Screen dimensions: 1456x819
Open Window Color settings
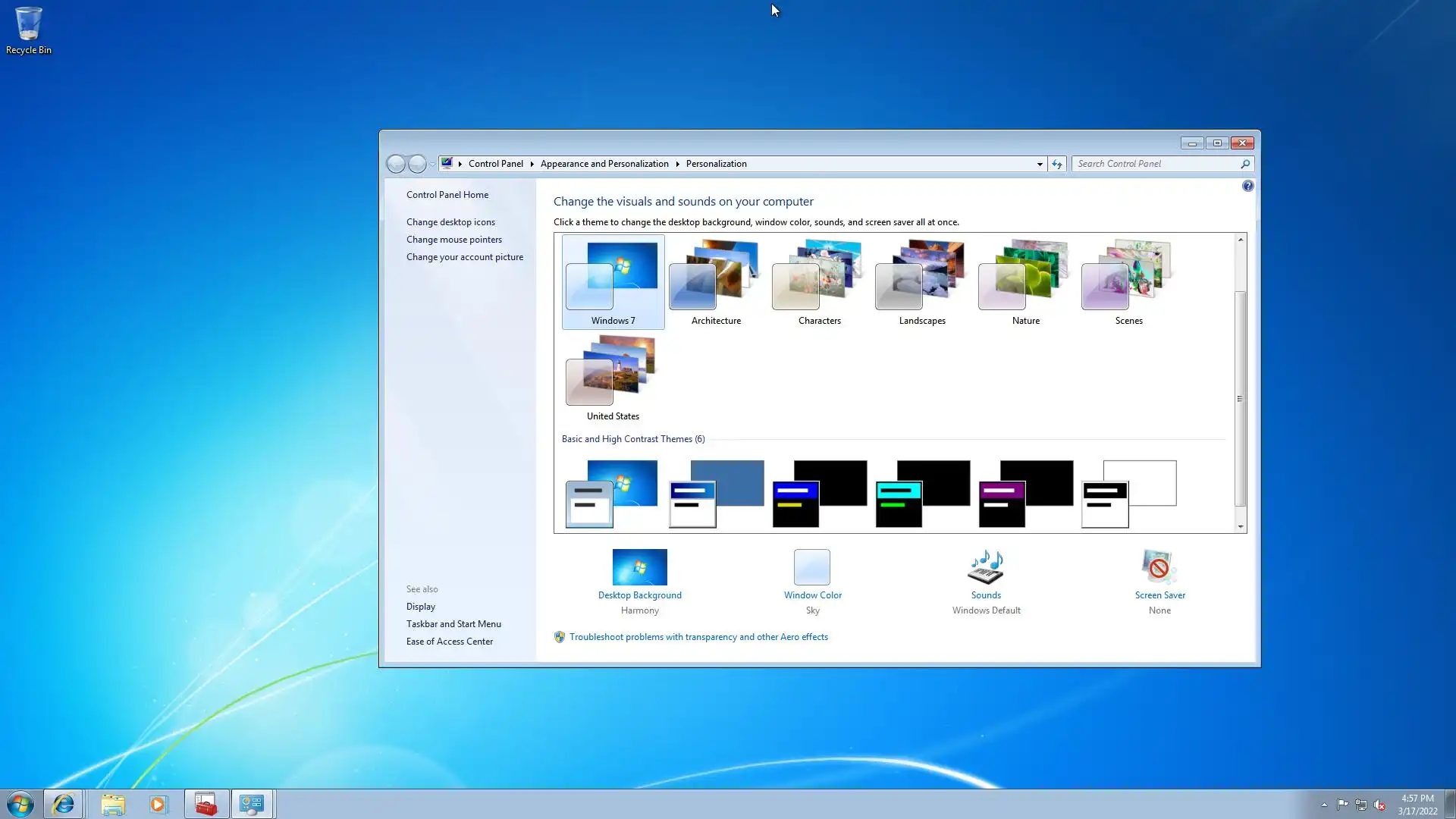812,567
